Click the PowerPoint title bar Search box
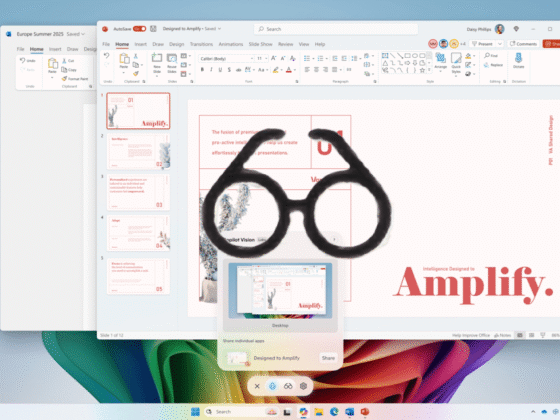This screenshot has height=420, width=560. 336,29
